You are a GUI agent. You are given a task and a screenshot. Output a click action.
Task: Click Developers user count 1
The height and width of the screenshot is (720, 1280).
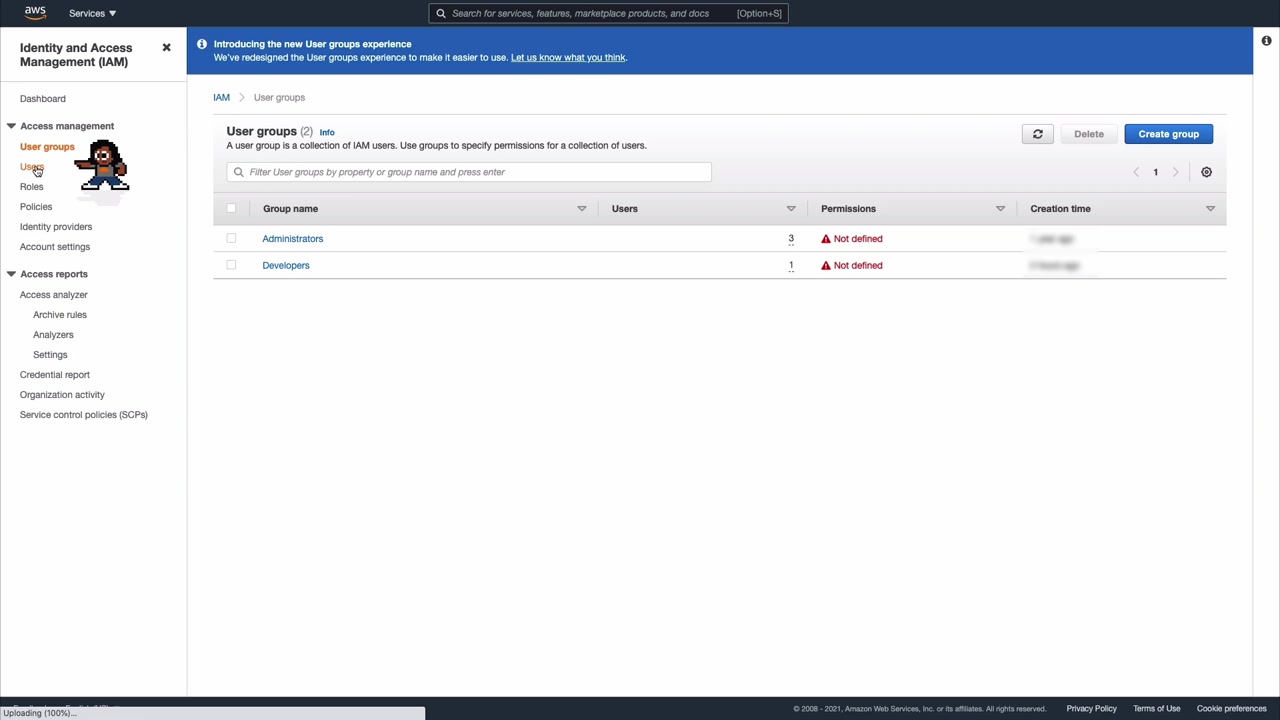coord(790,265)
